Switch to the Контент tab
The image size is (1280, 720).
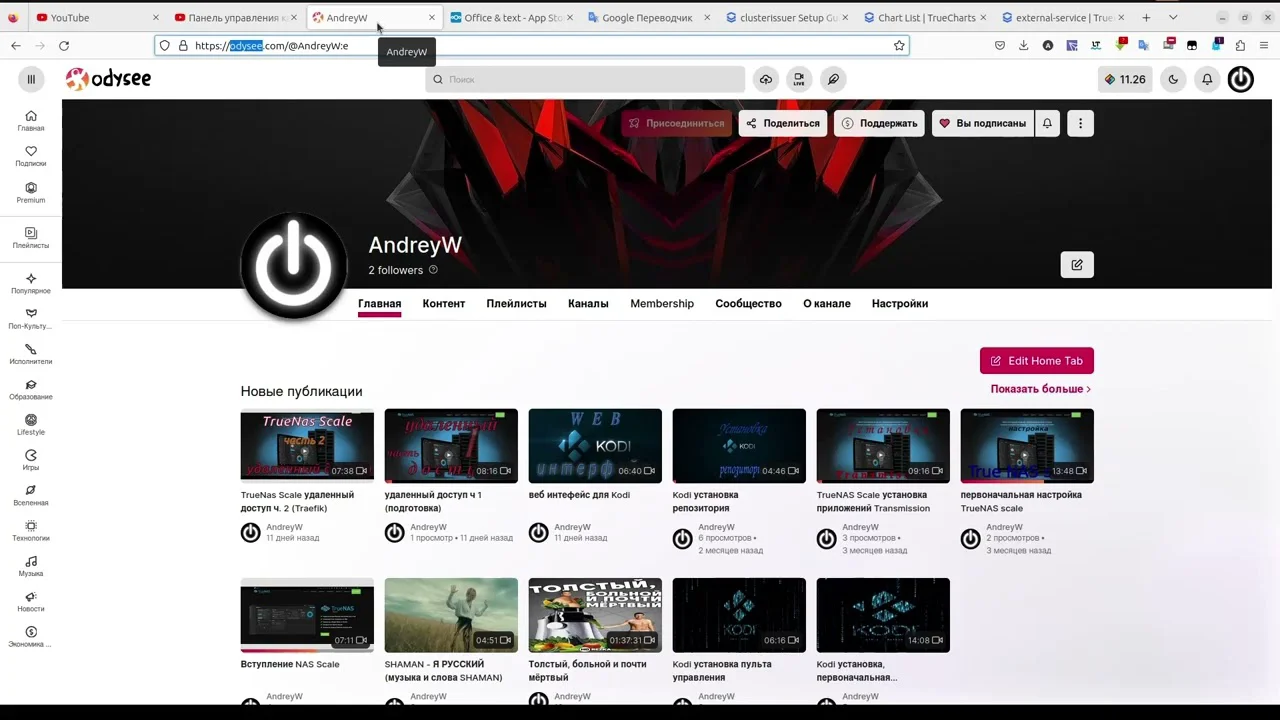click(443, 304)
